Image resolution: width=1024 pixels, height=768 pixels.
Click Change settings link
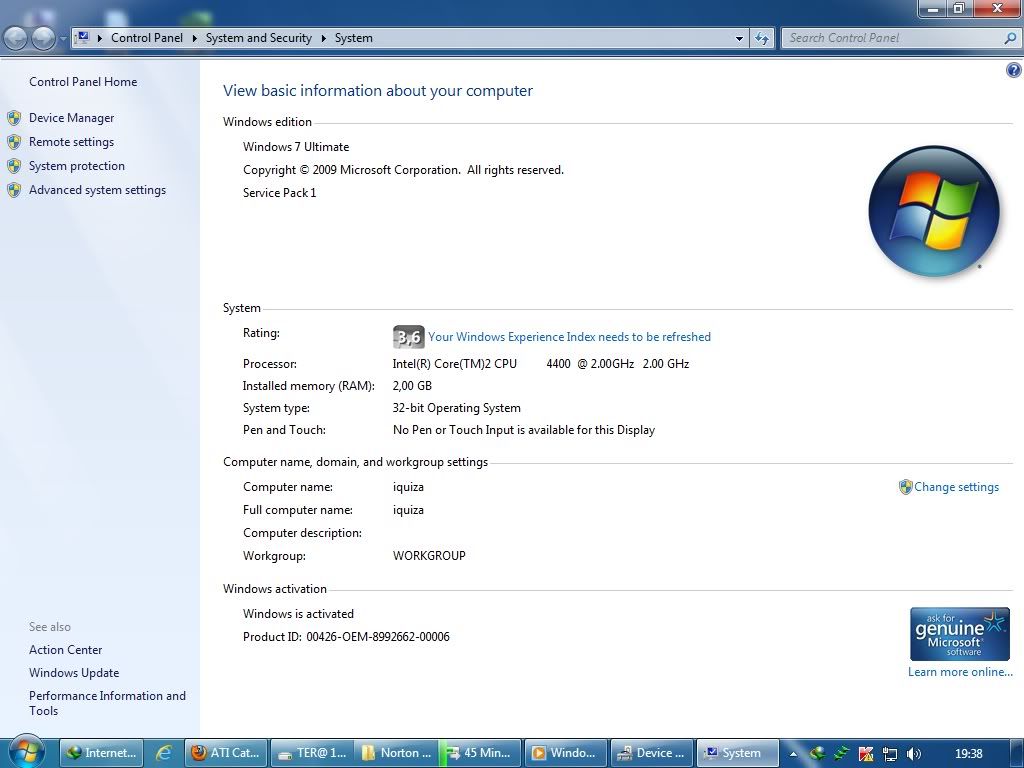click(x=956, y=487)
